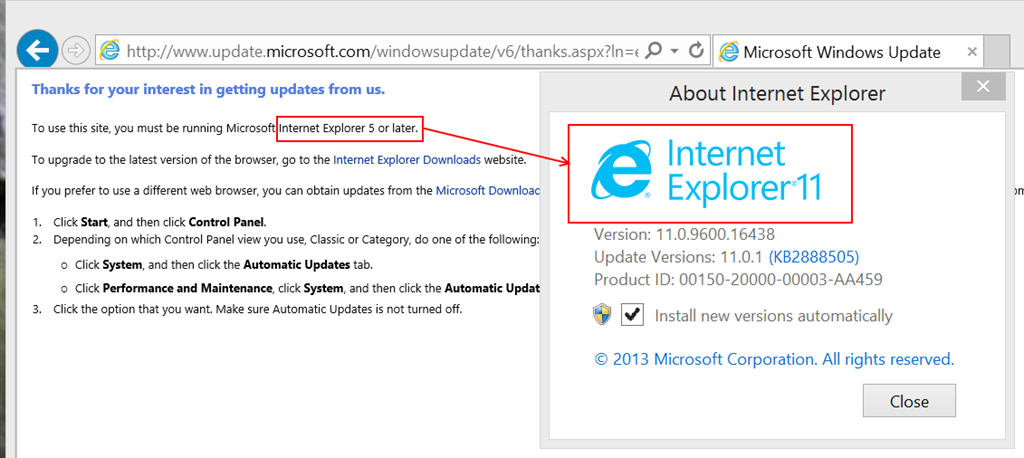Viewport: 1024px width, 458px height.
Task: Click the 2013 Microsoft Corporation copyright link
Action: pyautogui.click(x=775, y=359)
